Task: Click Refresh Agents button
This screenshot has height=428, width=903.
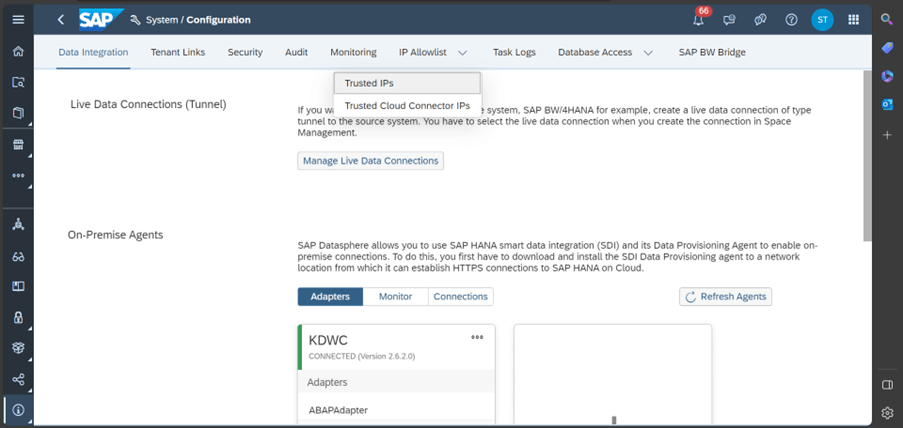Action: (726, 297)
